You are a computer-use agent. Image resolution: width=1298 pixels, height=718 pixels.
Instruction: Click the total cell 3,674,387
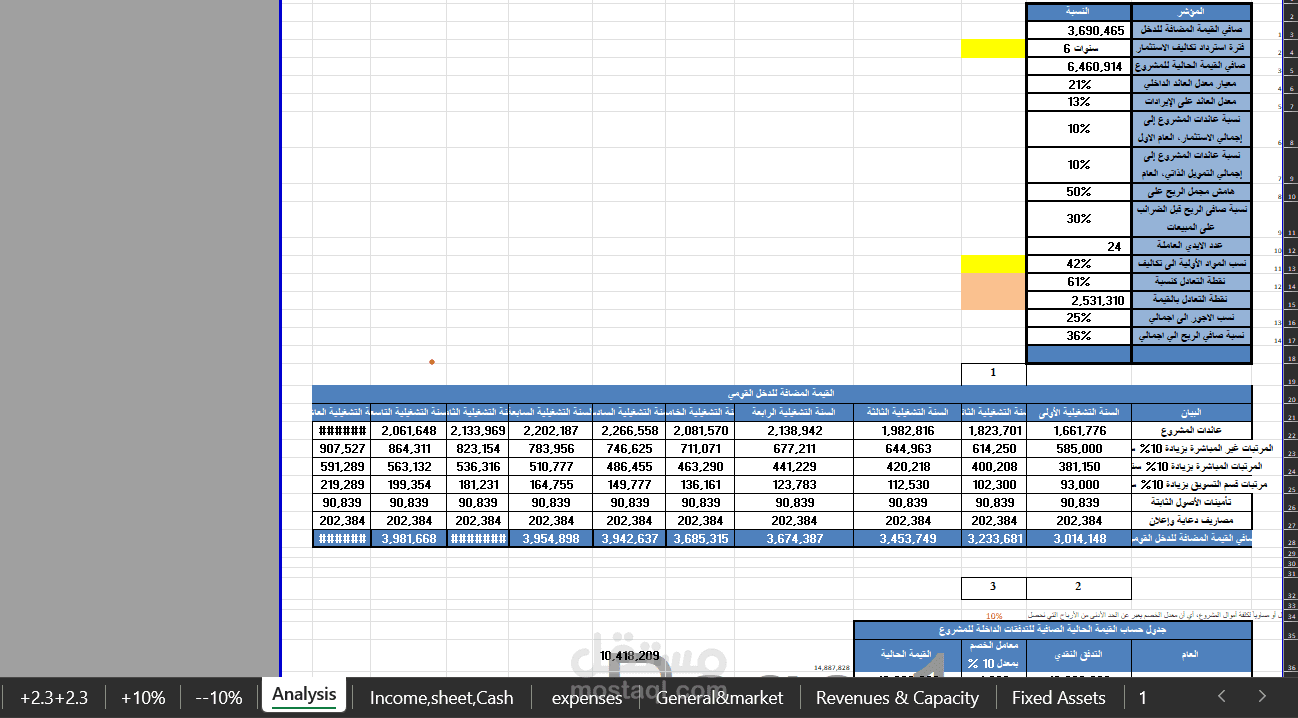click(x=794, y=539)
